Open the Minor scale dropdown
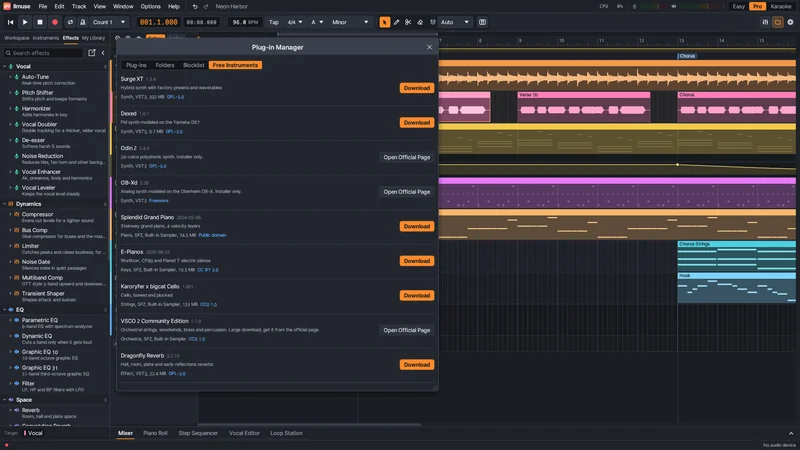800x450 pixels. coord(350,22)
